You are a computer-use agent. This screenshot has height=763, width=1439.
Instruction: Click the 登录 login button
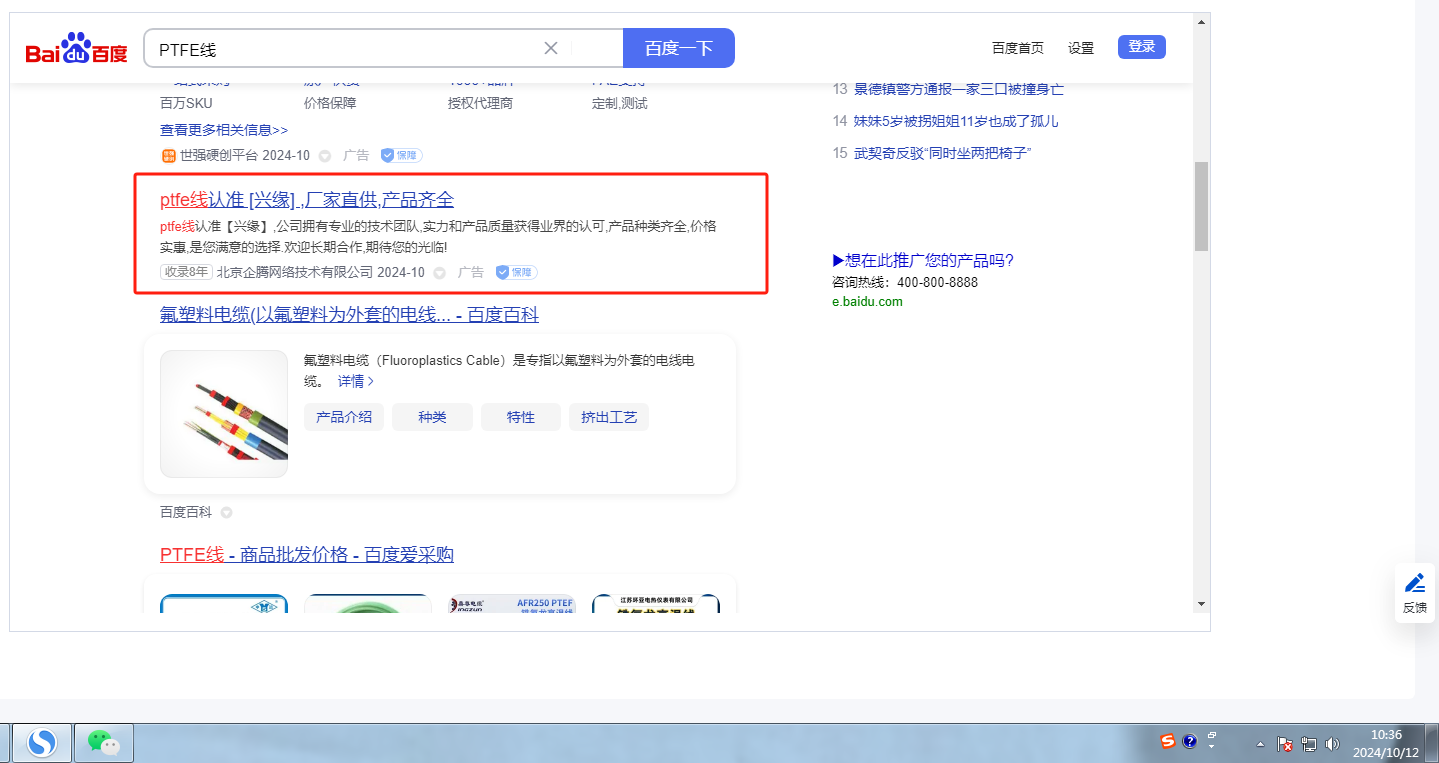(x=1141, y=47)
